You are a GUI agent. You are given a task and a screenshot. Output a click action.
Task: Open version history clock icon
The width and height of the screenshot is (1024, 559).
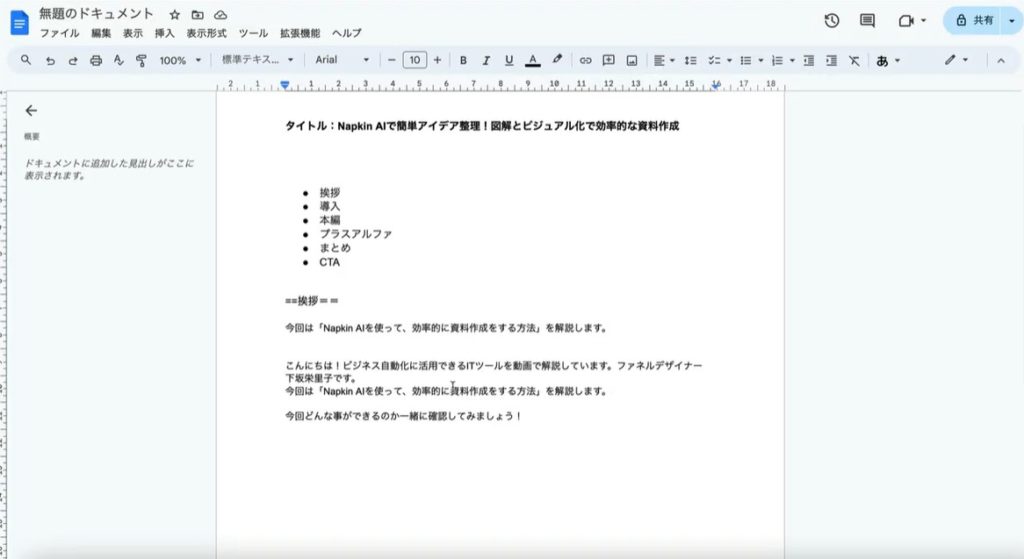(831, 20)
